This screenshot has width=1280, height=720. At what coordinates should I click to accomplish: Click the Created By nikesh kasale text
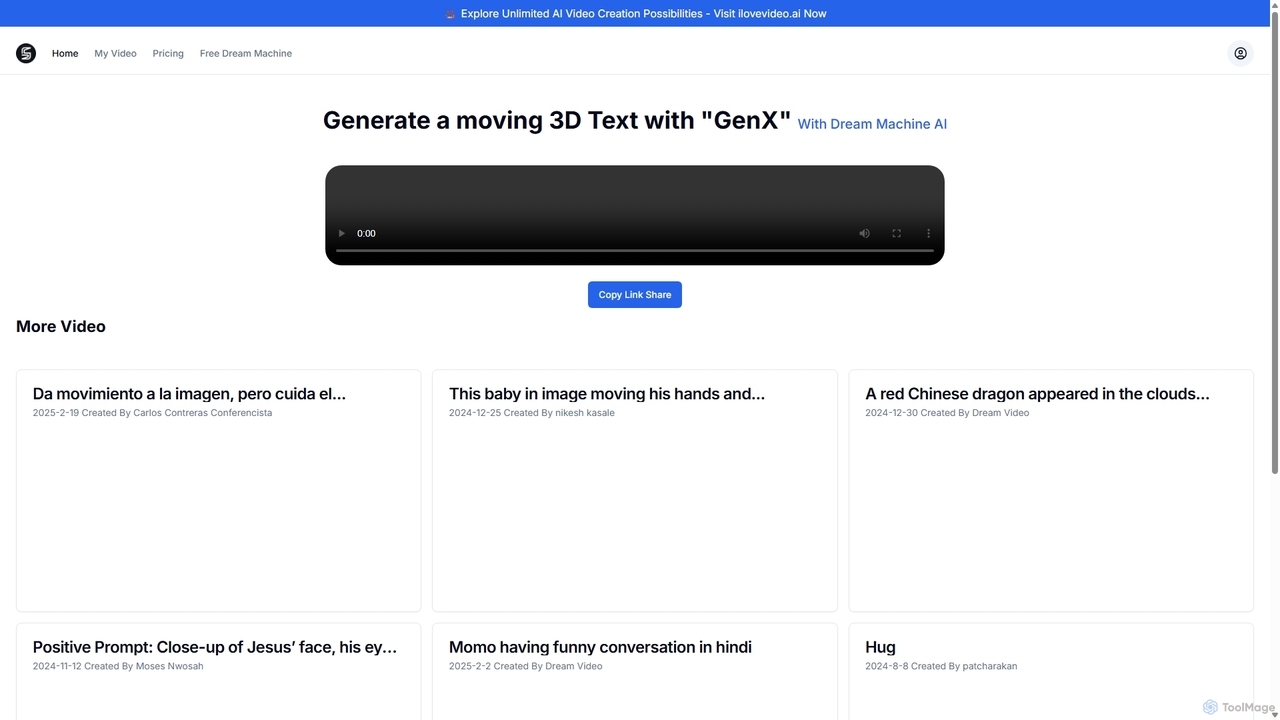click(559, 412)
